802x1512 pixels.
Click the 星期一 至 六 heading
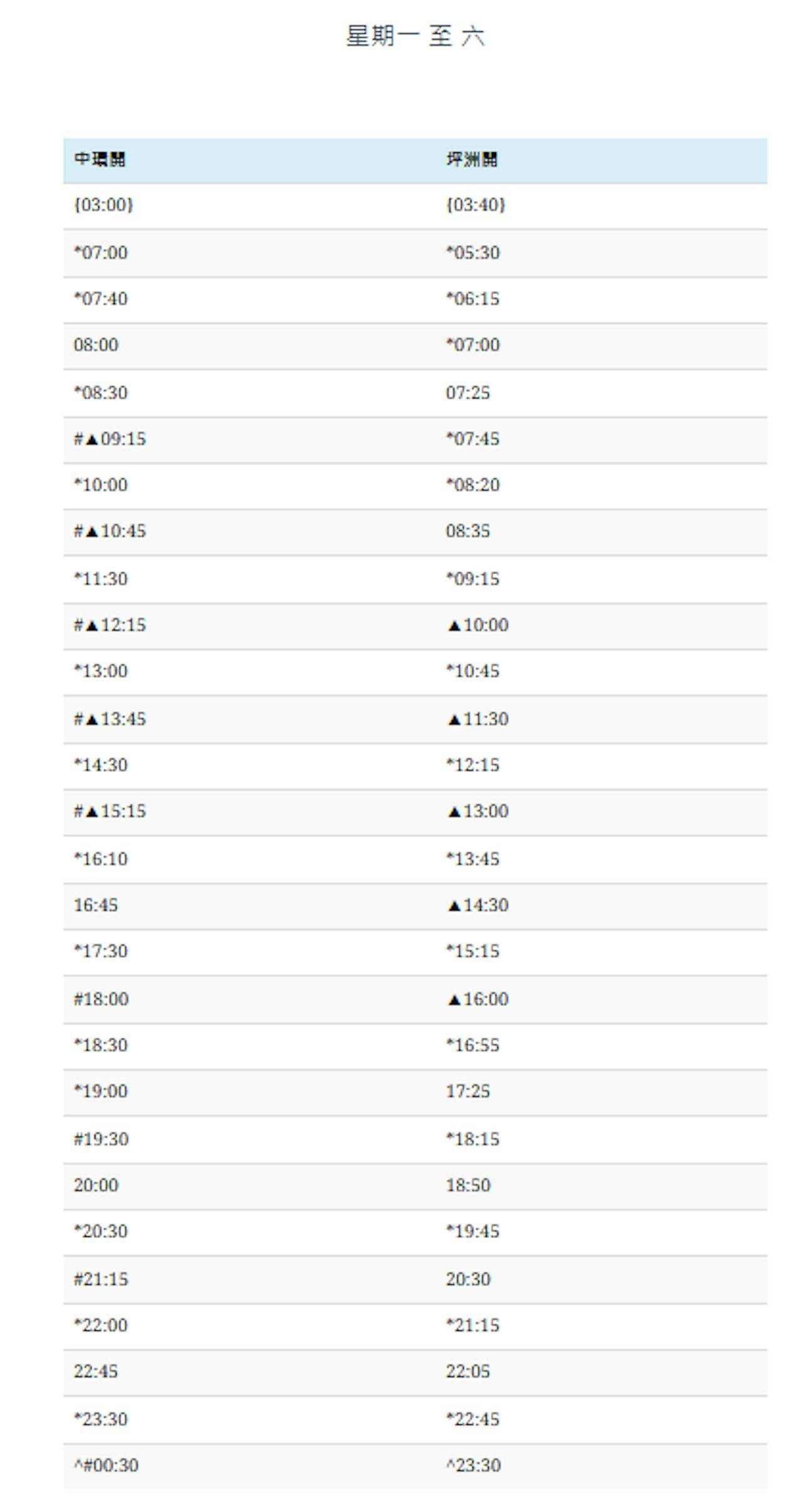pos(415,36)
